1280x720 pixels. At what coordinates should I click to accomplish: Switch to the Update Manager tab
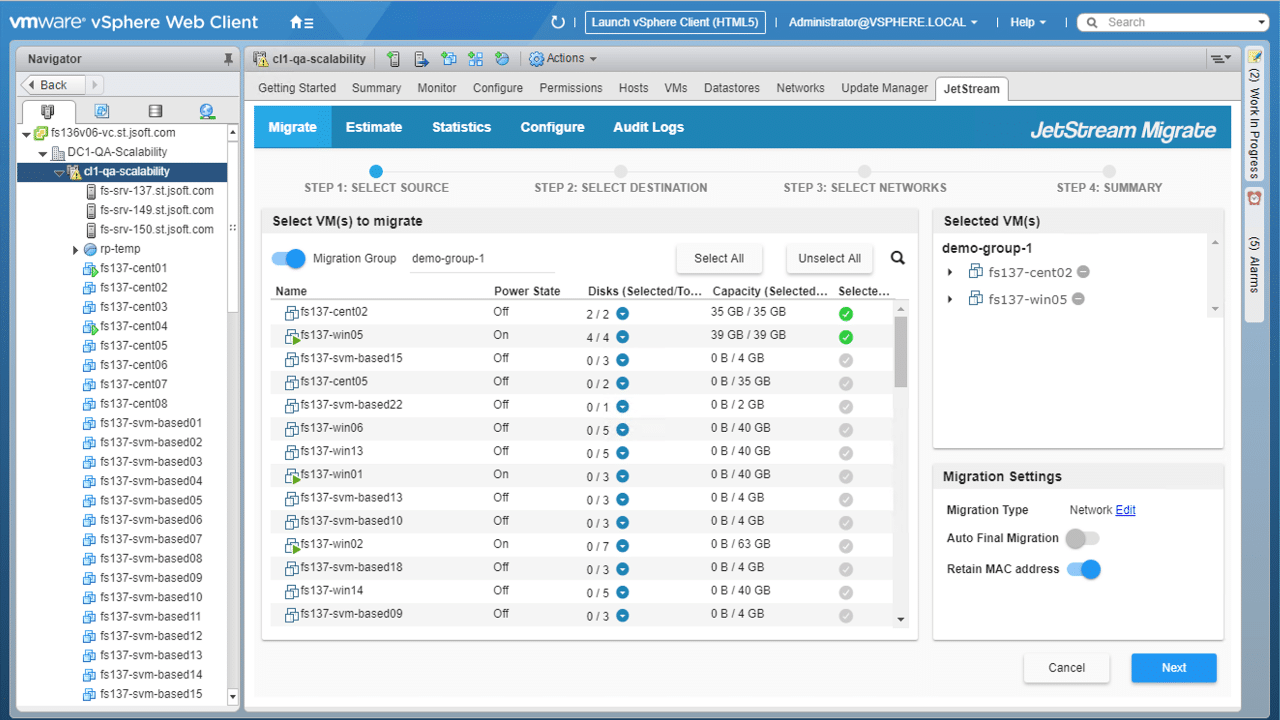click(885, 88)
